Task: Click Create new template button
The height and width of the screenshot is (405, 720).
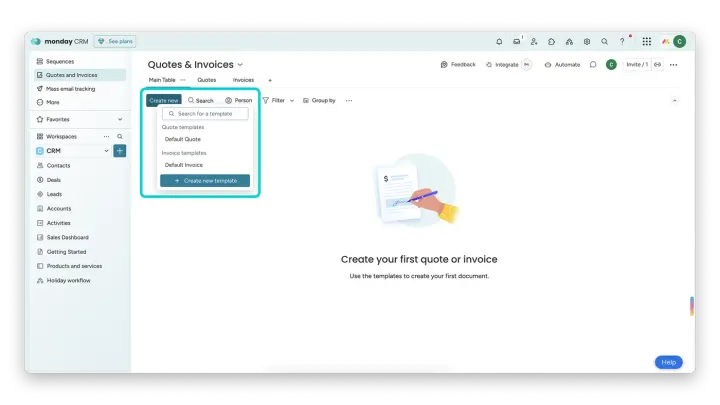Action: [x=205, y=181]
